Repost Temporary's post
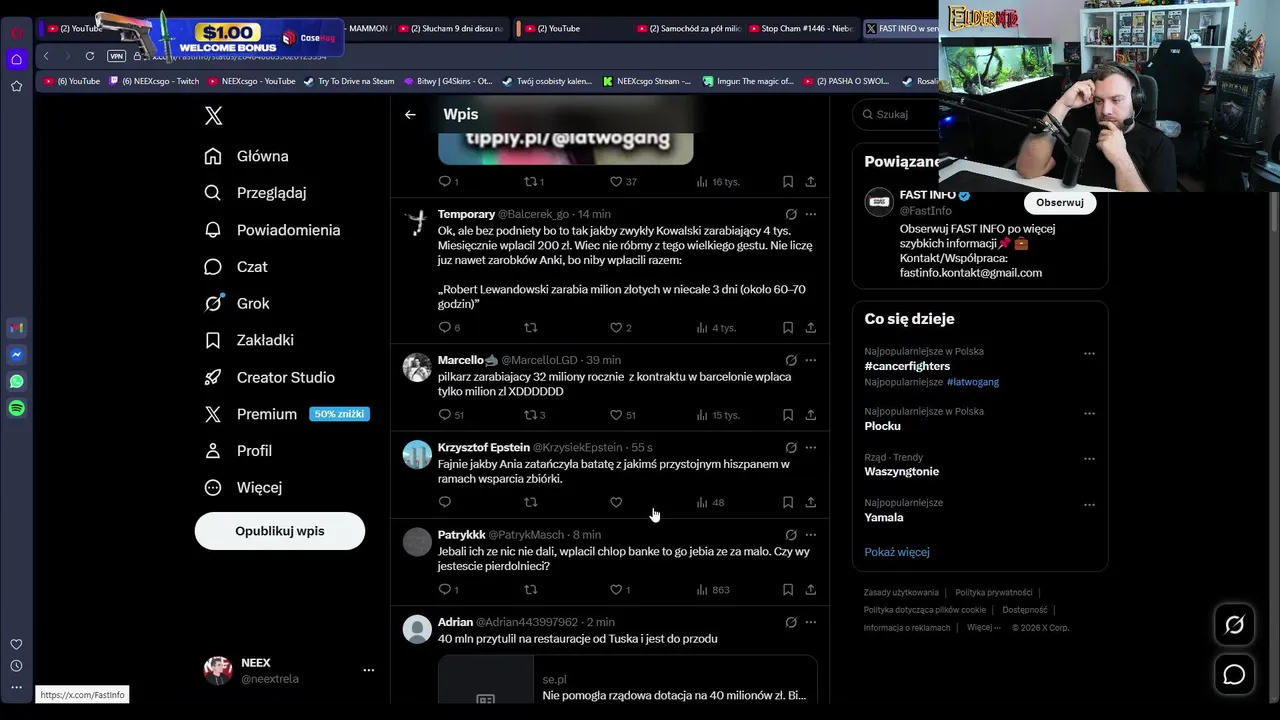Screen dimensions: 1280x720 click(x=531, y=327)
